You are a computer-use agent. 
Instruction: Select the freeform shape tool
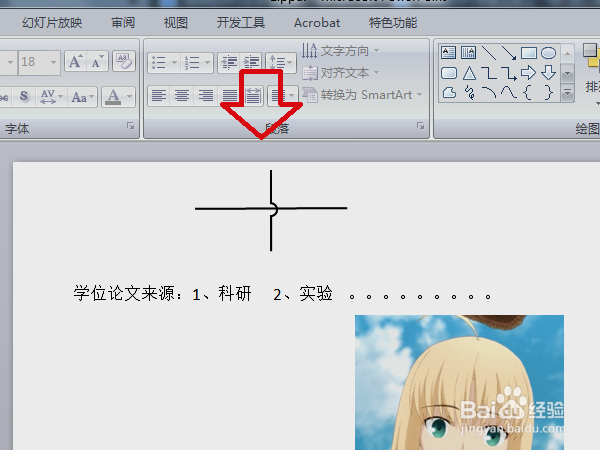coord(449,93)
